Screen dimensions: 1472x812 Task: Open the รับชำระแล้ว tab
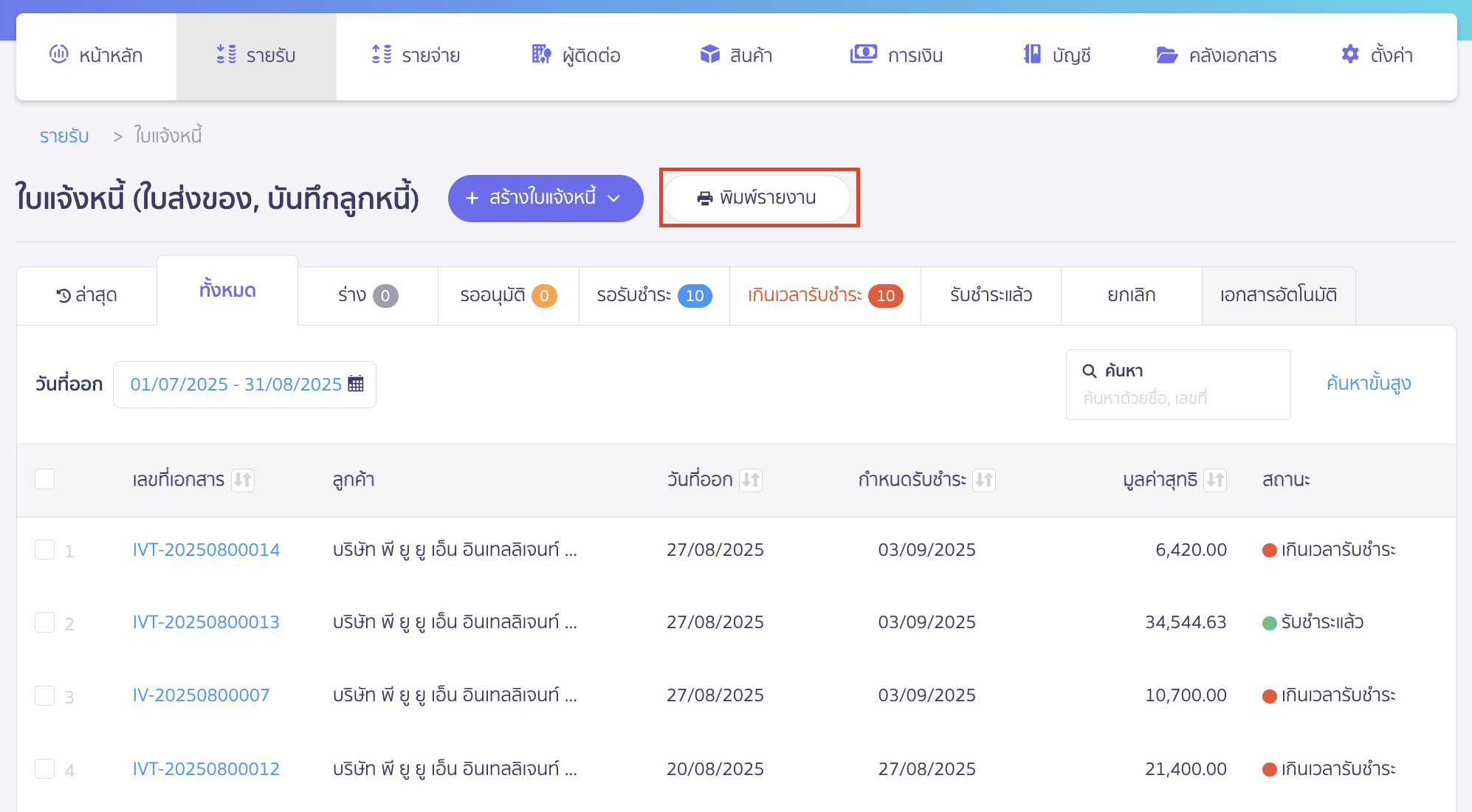coord(990,295)
